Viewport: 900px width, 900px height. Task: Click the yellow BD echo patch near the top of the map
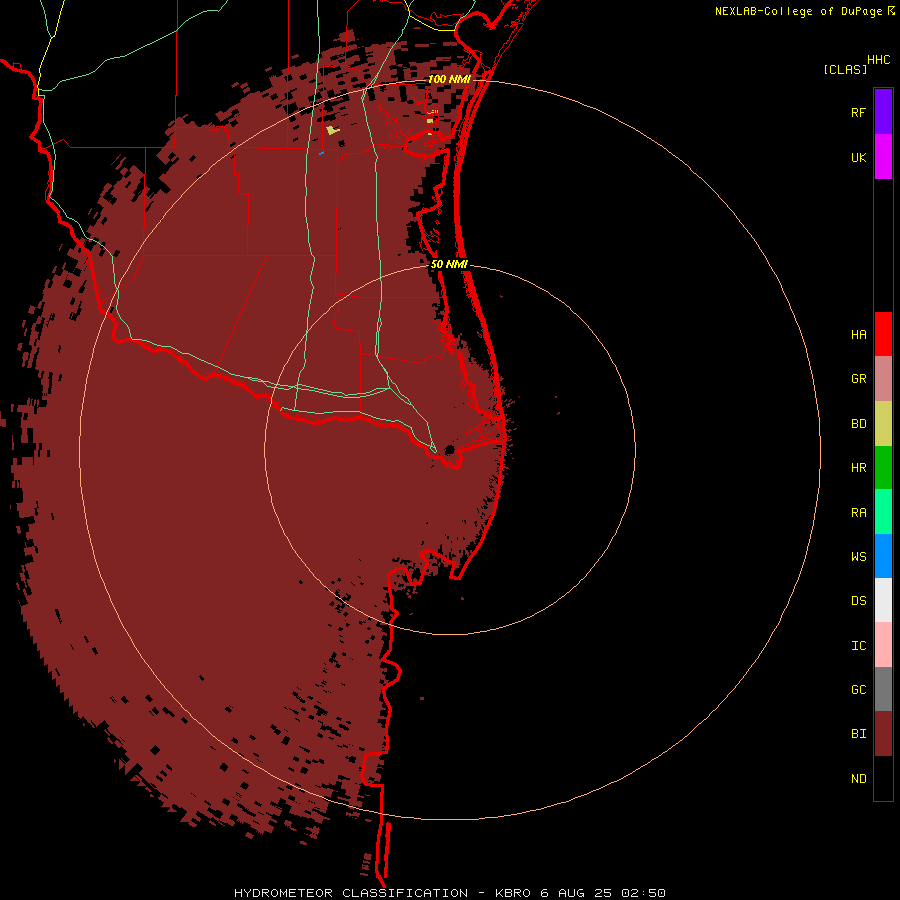(332, 130)
